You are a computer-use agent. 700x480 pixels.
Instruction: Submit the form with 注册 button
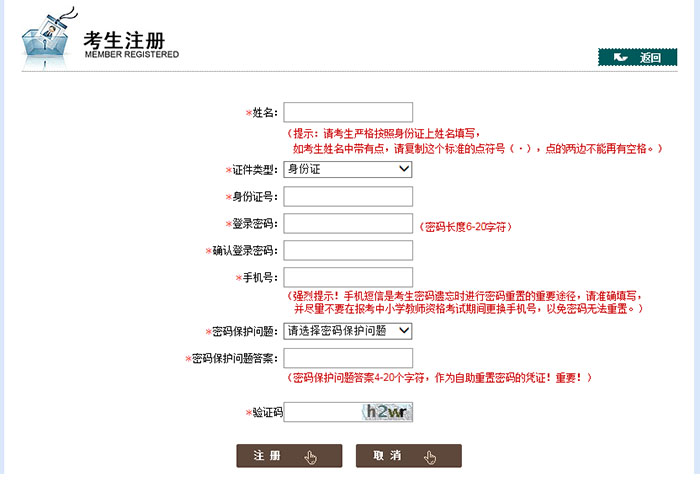(289, 456)
